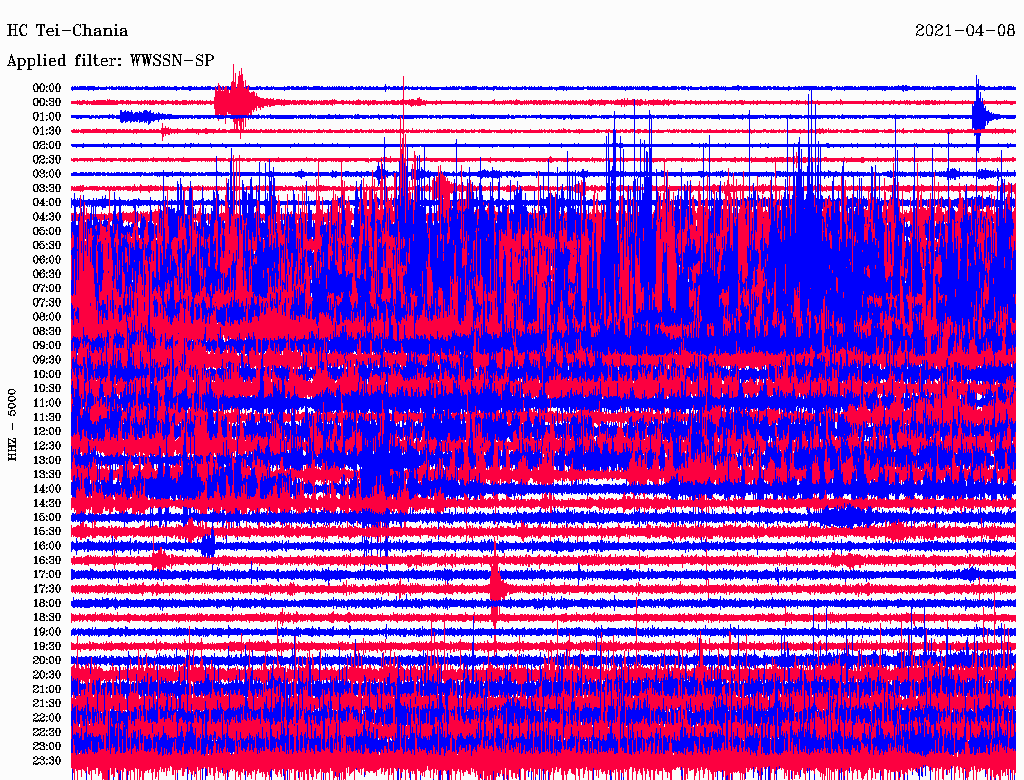Click the 07:00 time label
1024x780 pixels.
click(x=48, y=288)
